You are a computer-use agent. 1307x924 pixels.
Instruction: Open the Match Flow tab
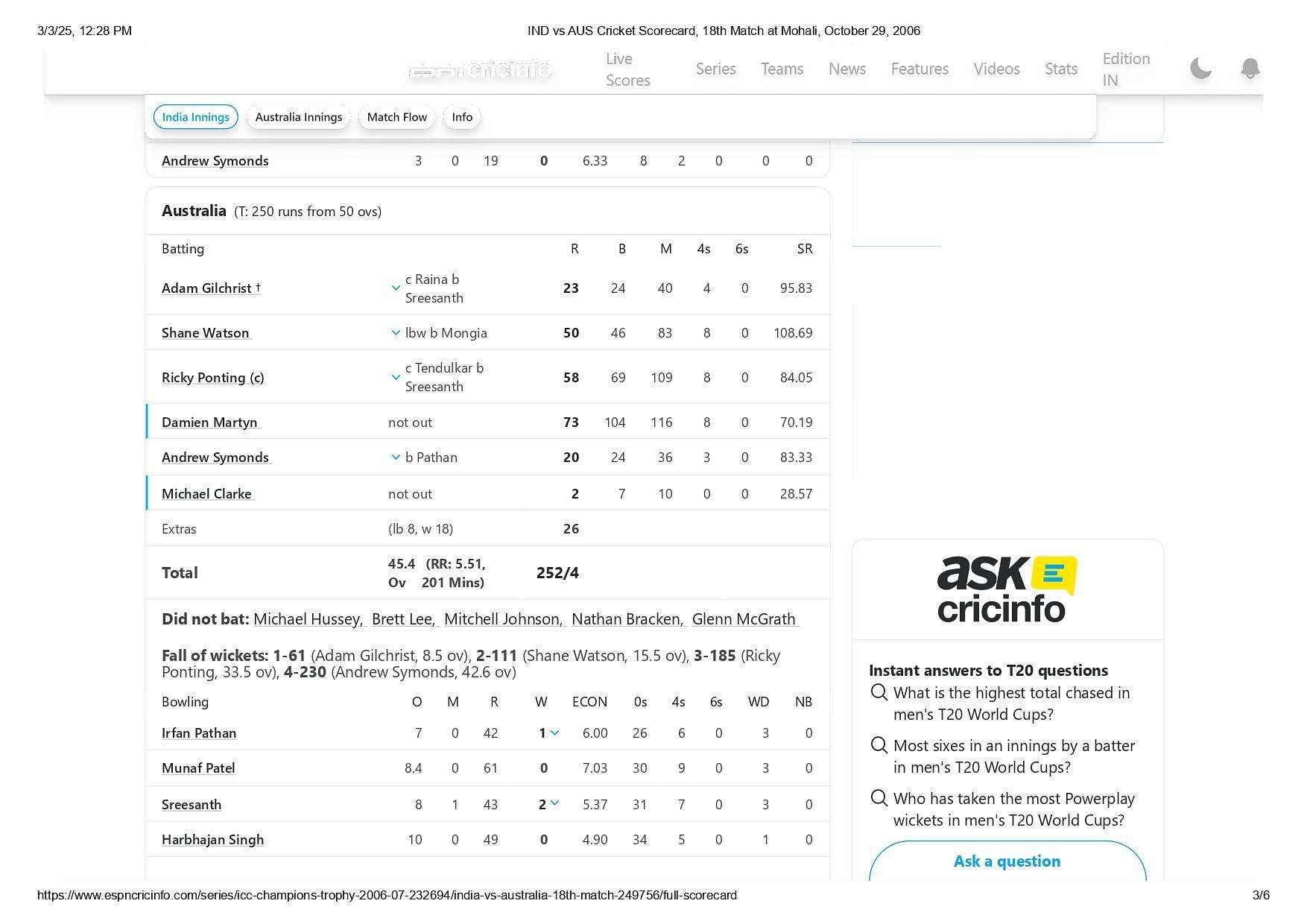pyautogui.click(x=397, y=117)
